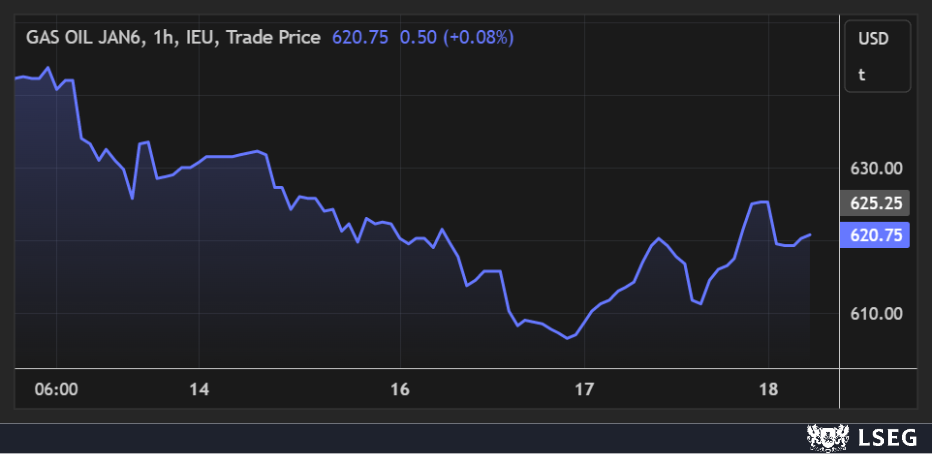Click the IEU exchange label
Image resolution: width=933 pixels, height=454 pixels.
point(207,38)
